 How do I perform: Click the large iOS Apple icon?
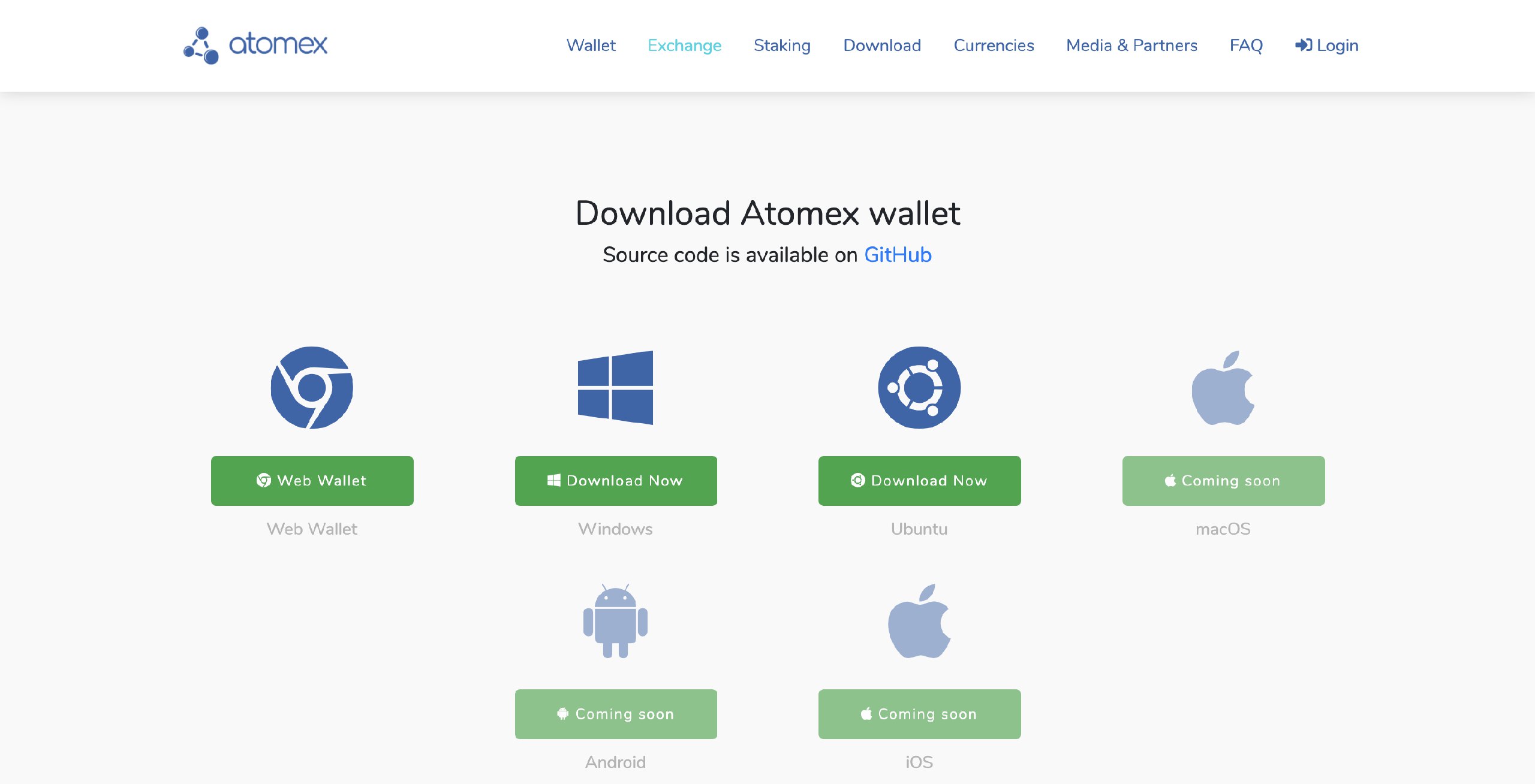click(919, 621)
